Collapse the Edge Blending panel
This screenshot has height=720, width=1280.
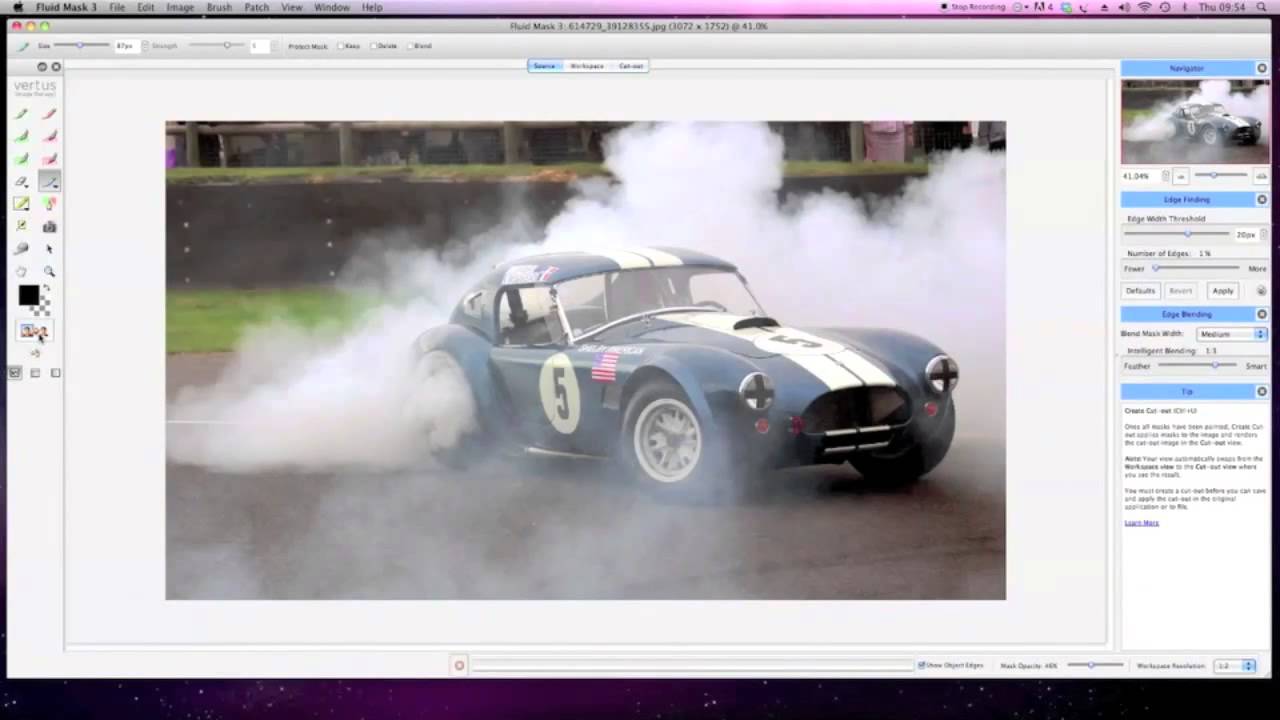1262,314
